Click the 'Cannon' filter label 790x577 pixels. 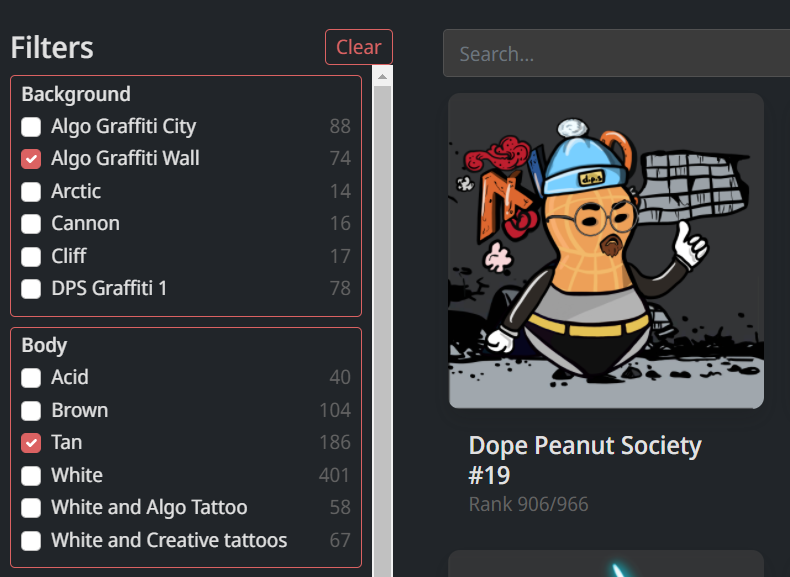click(x=86, y=223)
